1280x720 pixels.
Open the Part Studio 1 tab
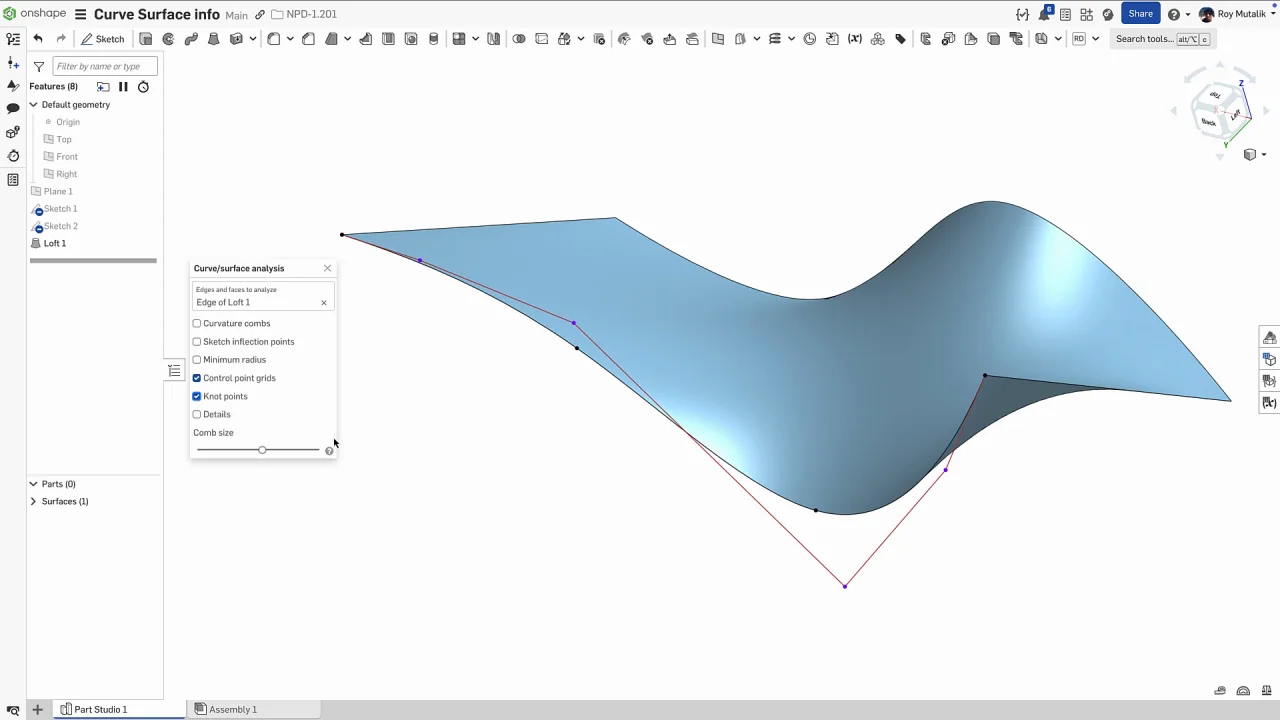(x=100, y=709)
